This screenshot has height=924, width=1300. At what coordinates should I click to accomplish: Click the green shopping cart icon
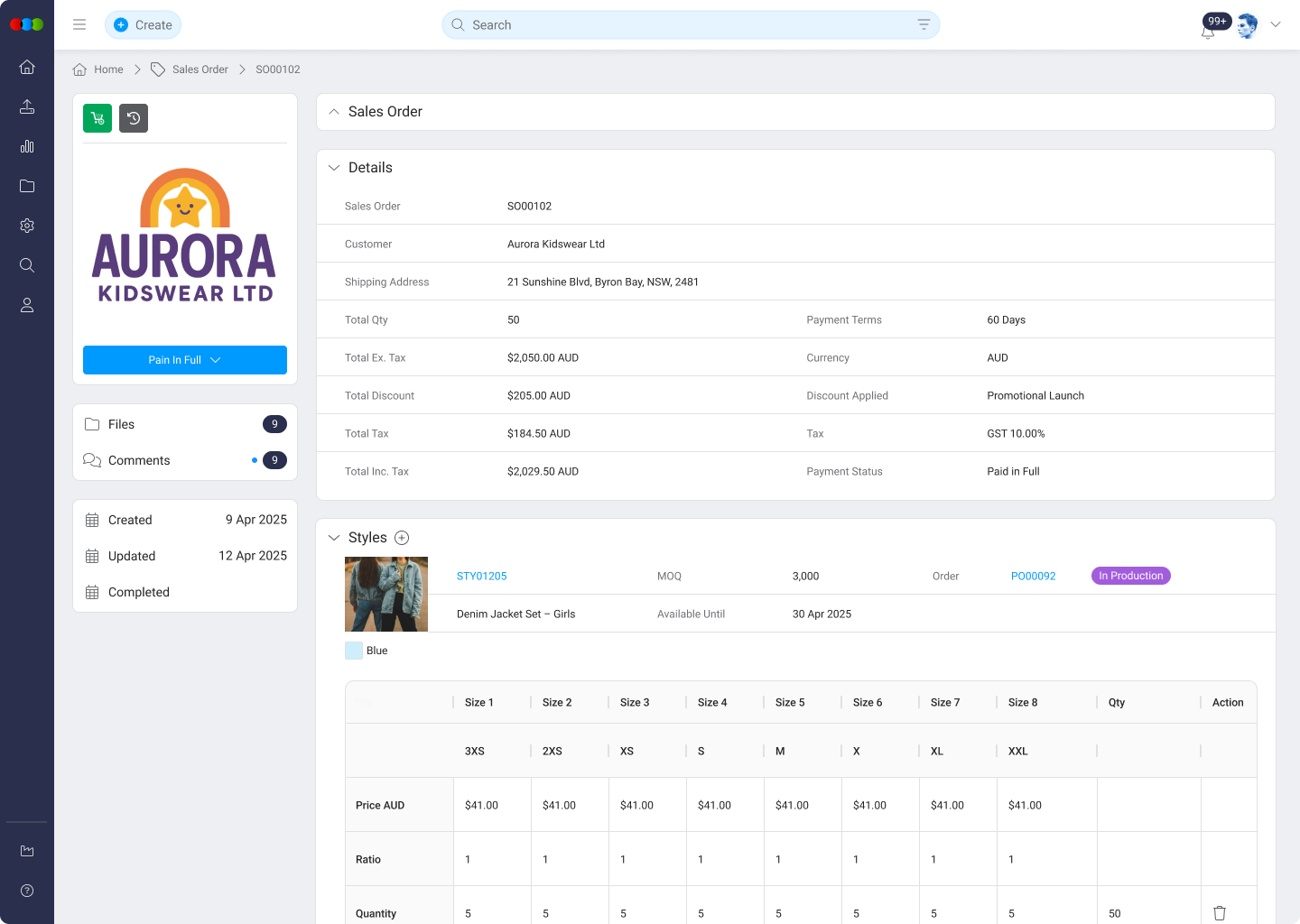coord(97,117)
